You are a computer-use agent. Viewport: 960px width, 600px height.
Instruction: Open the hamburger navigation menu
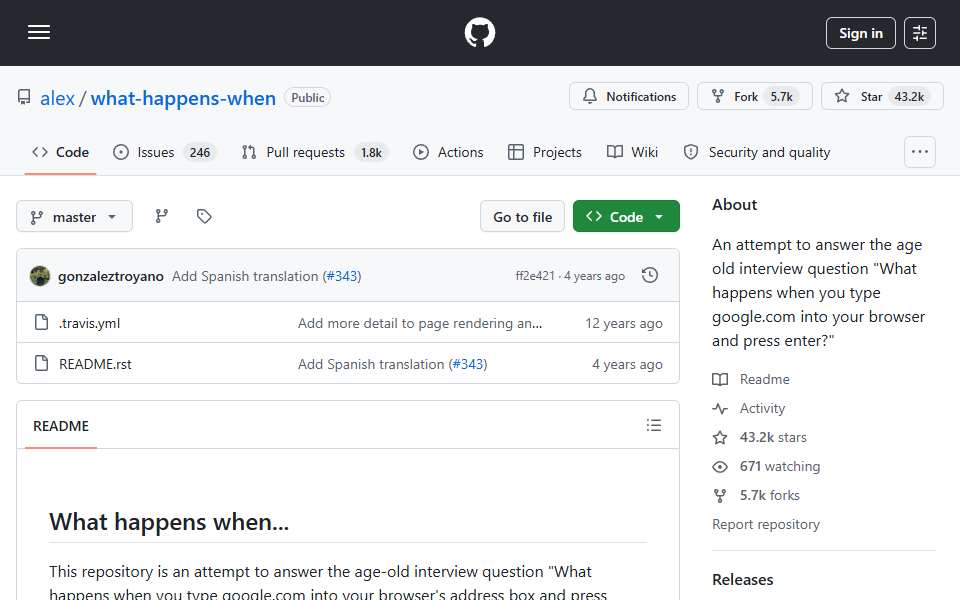[39, 32]
